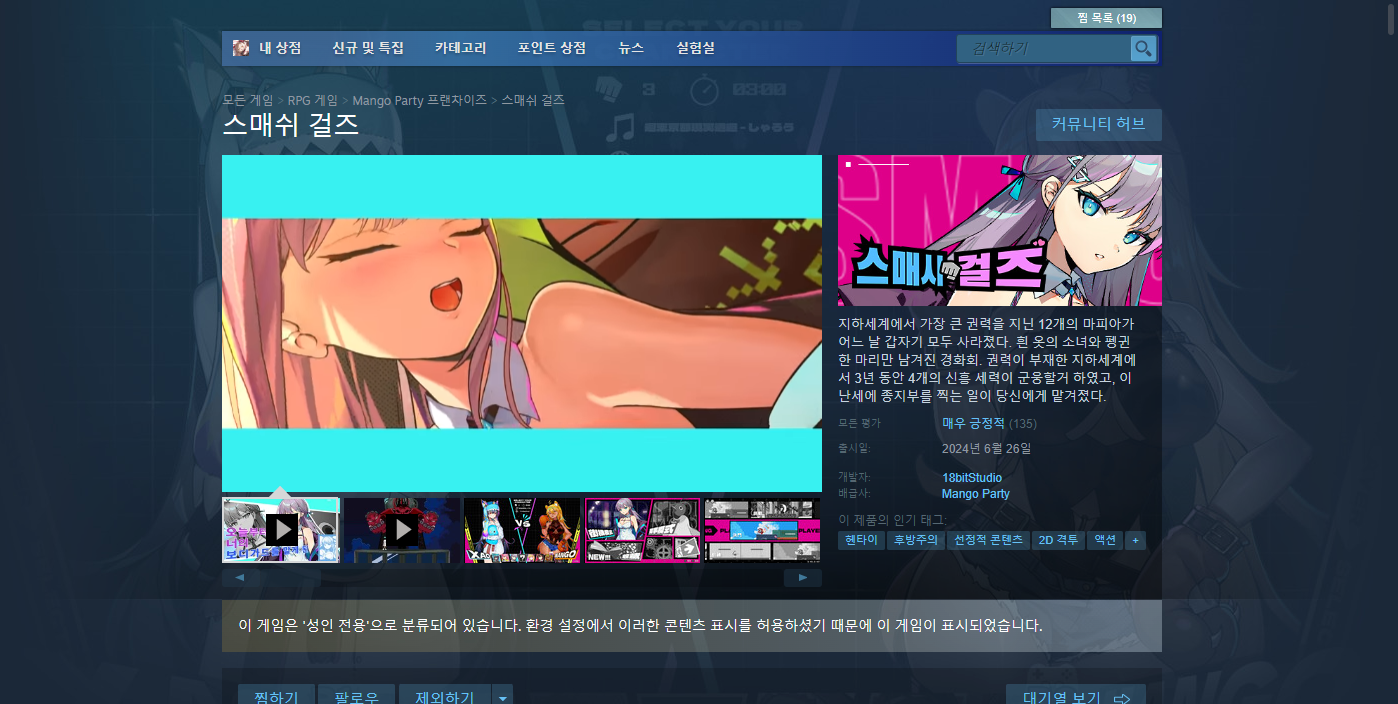
Task: Open the 내 상점 menu
Action: point(280,48)
